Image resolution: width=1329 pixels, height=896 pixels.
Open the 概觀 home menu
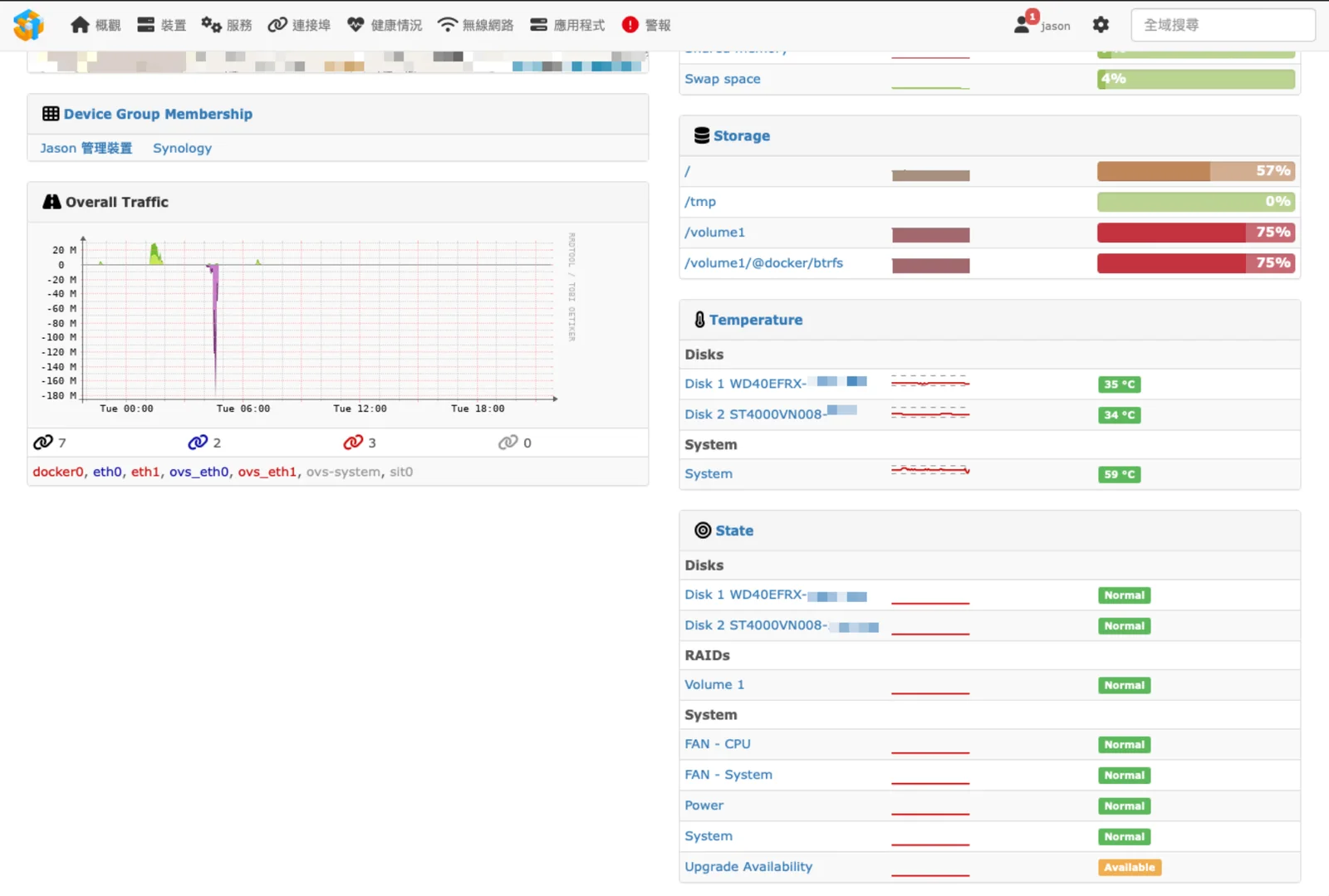(x=96, y=25)
